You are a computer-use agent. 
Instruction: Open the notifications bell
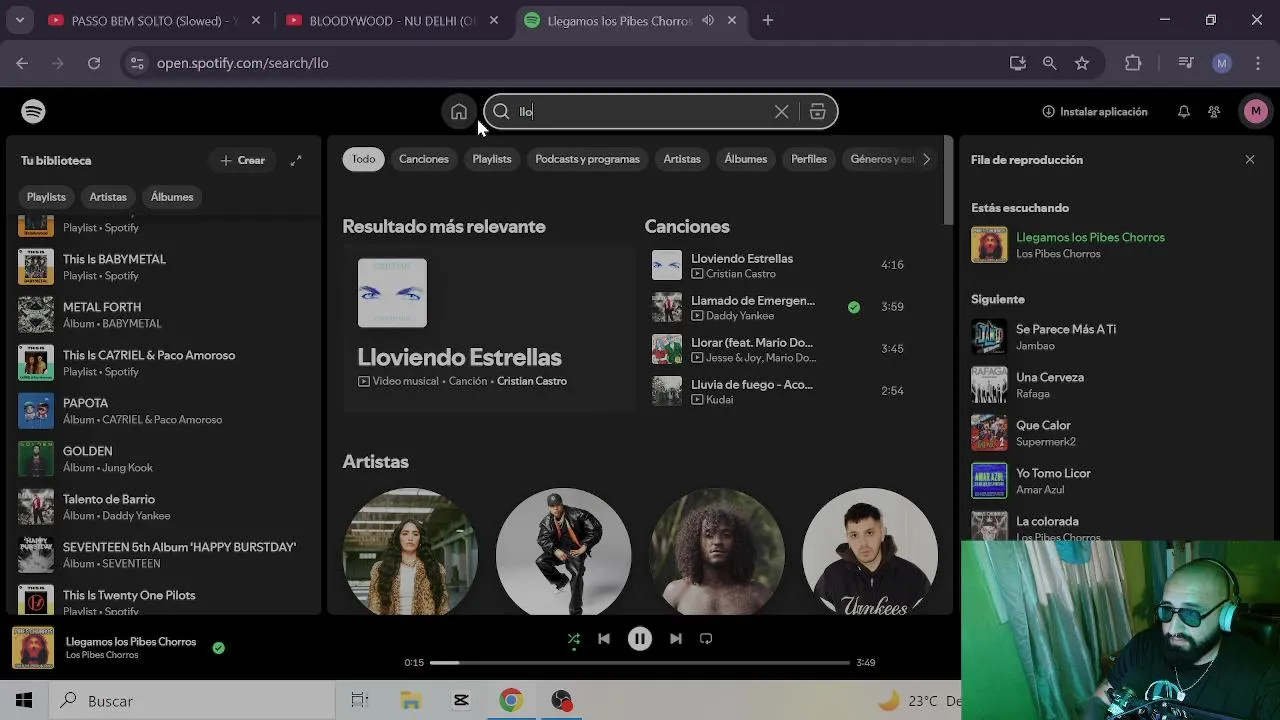(x=1183, y=112)
